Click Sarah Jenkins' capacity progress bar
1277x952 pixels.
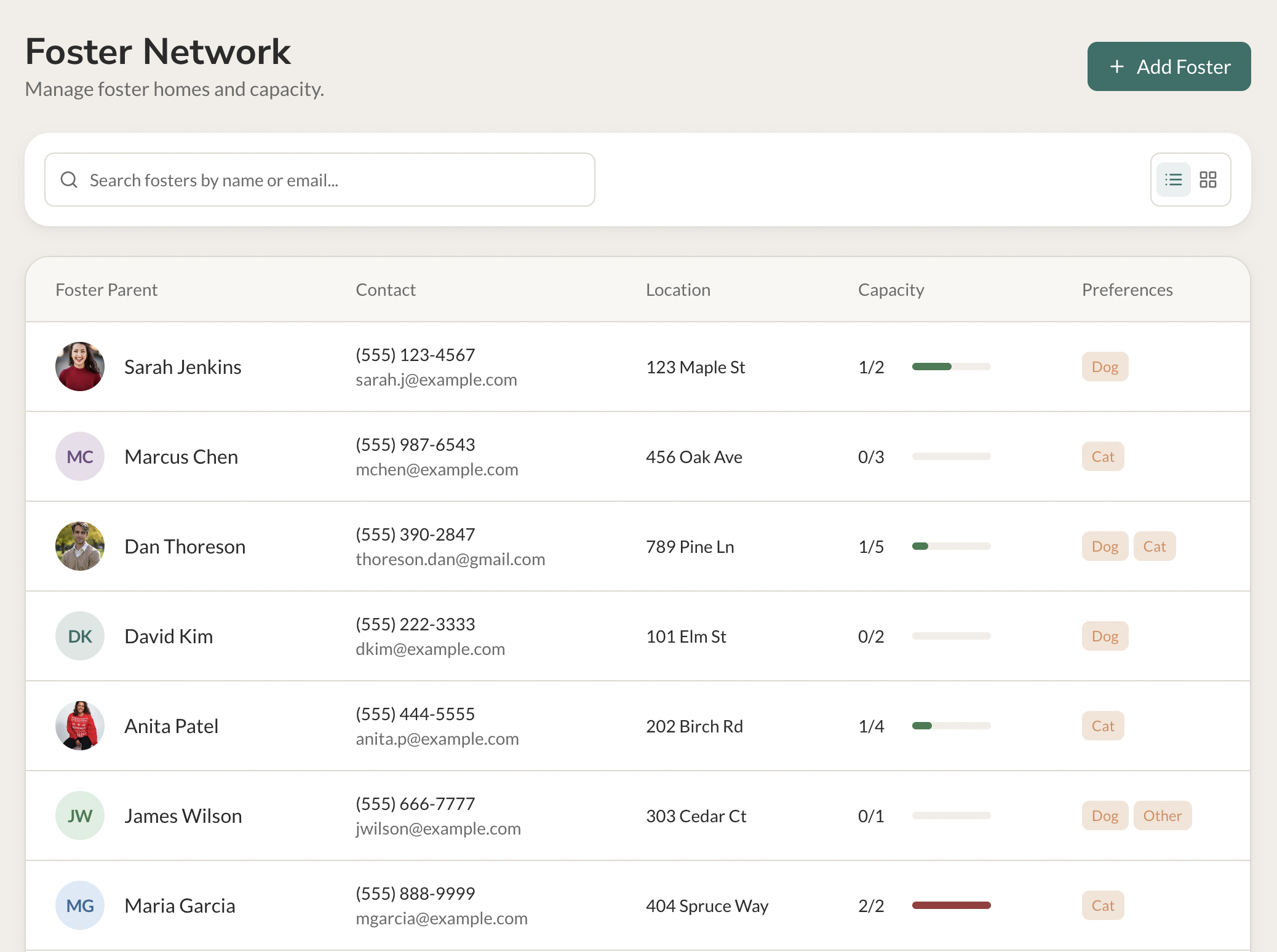coord(951,367)
